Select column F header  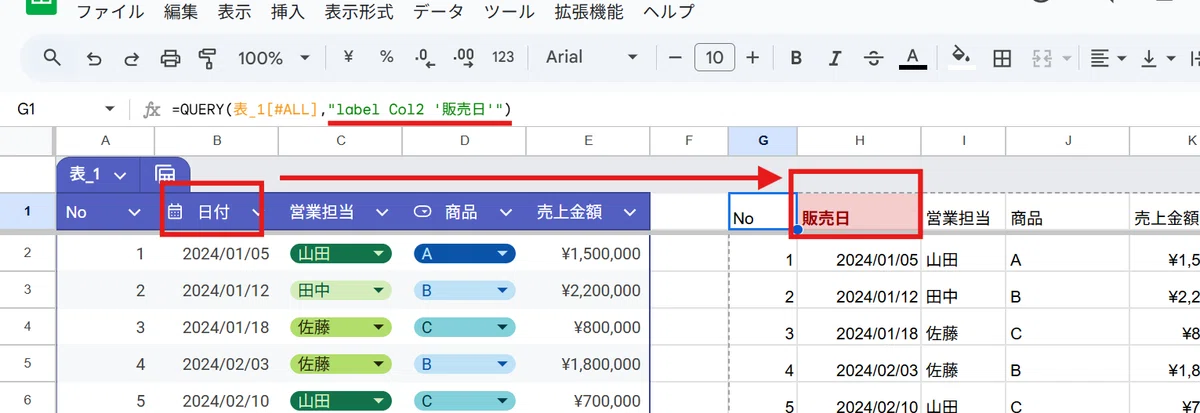pyautogui.click(x=689, y=141)
